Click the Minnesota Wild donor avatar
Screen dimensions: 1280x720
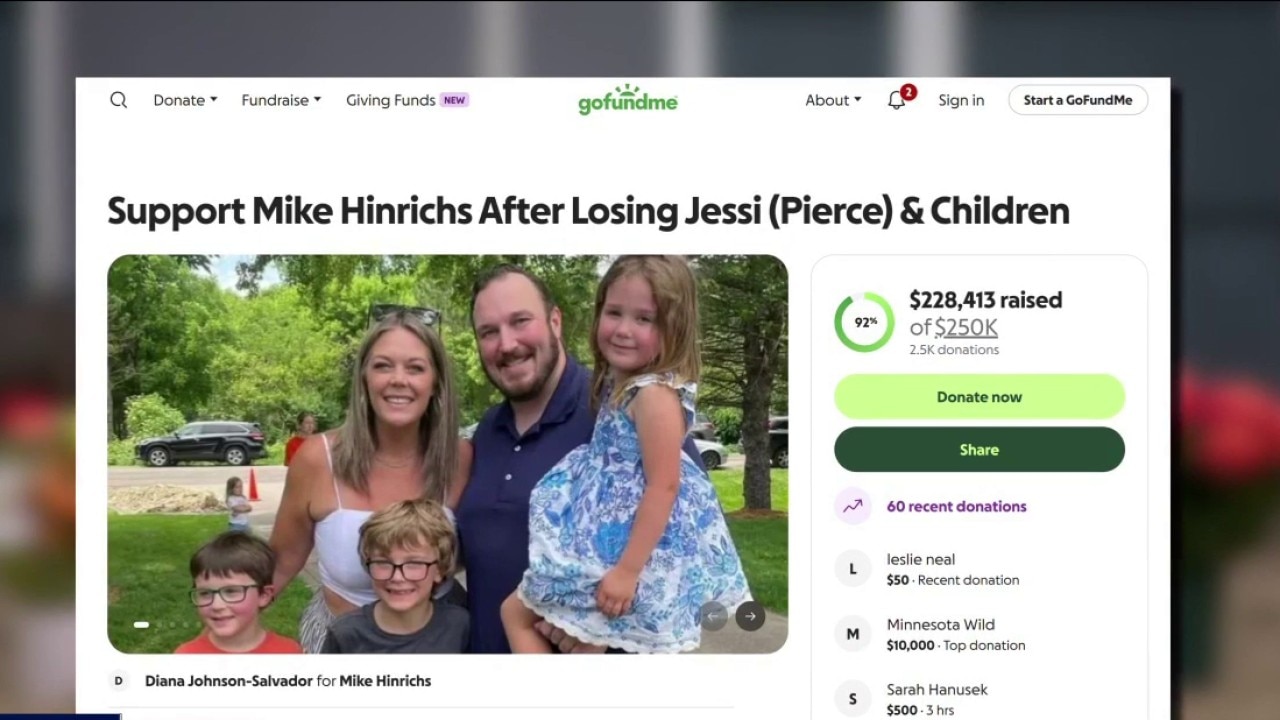[853, 634]
